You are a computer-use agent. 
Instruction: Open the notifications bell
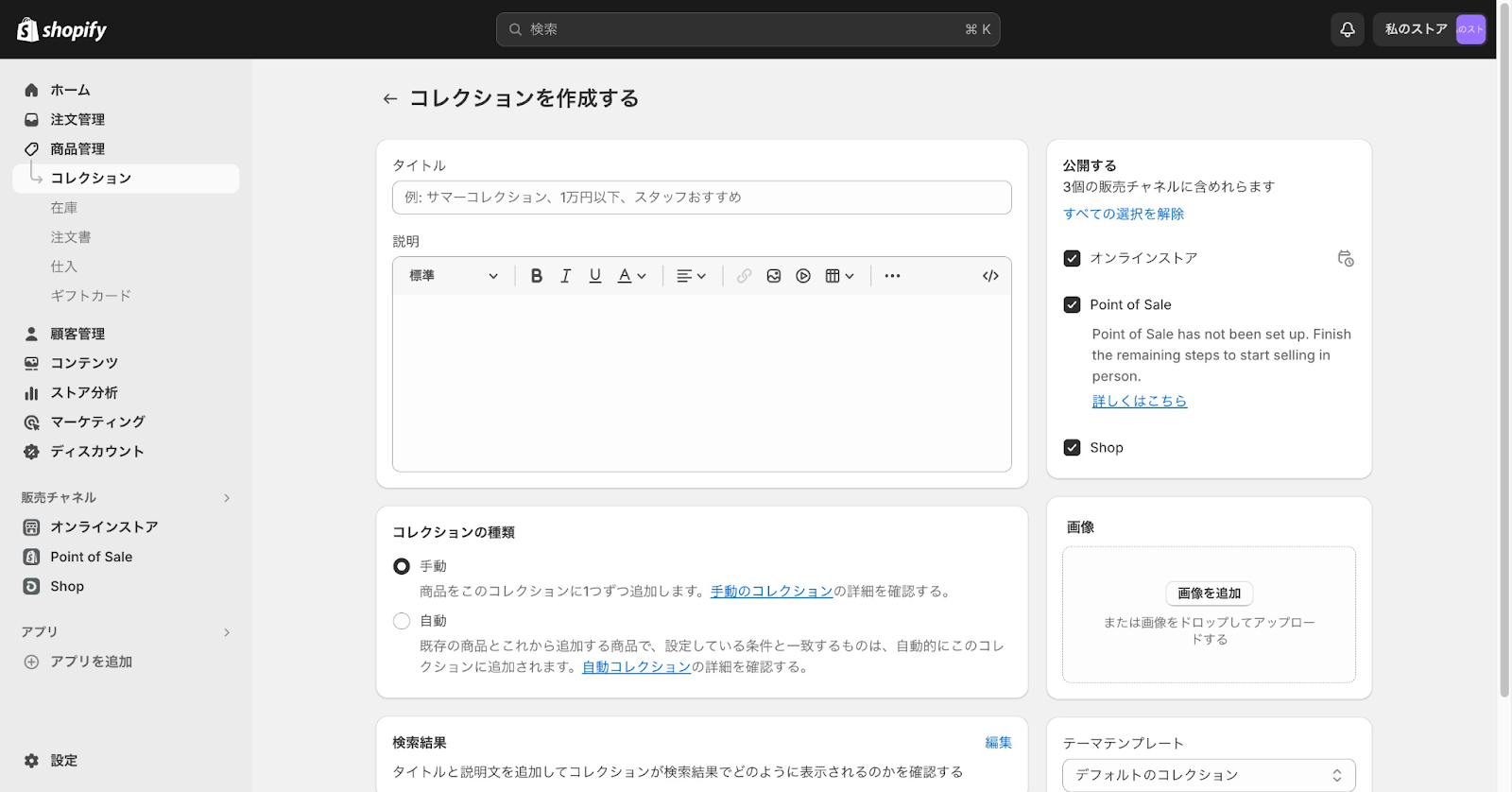(1348, 29)
